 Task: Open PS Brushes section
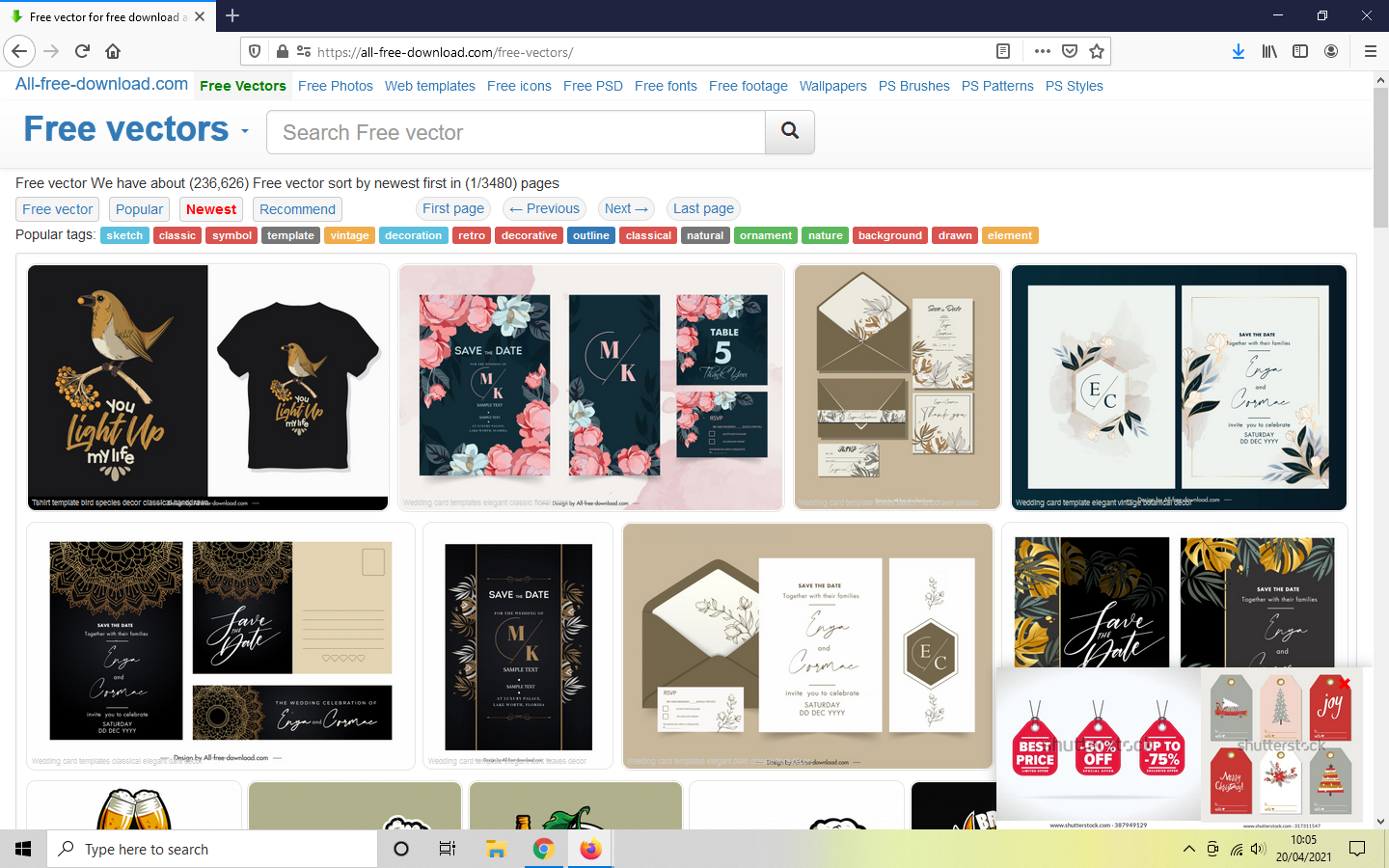914,86
